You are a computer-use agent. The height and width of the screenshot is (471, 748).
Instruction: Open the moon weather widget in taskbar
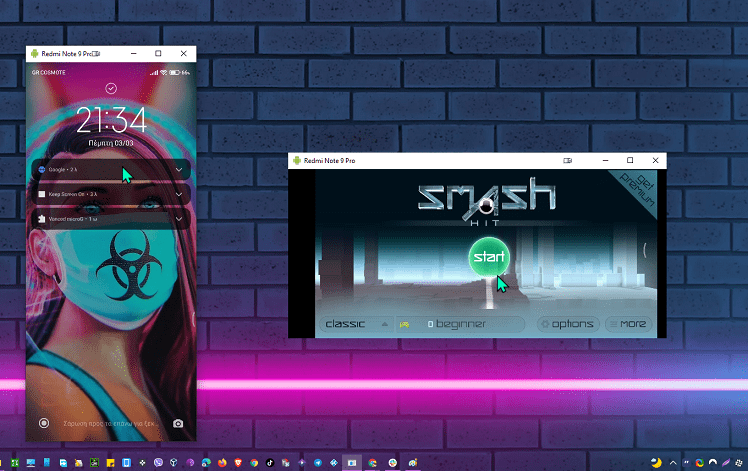click(x=656, y=462)
